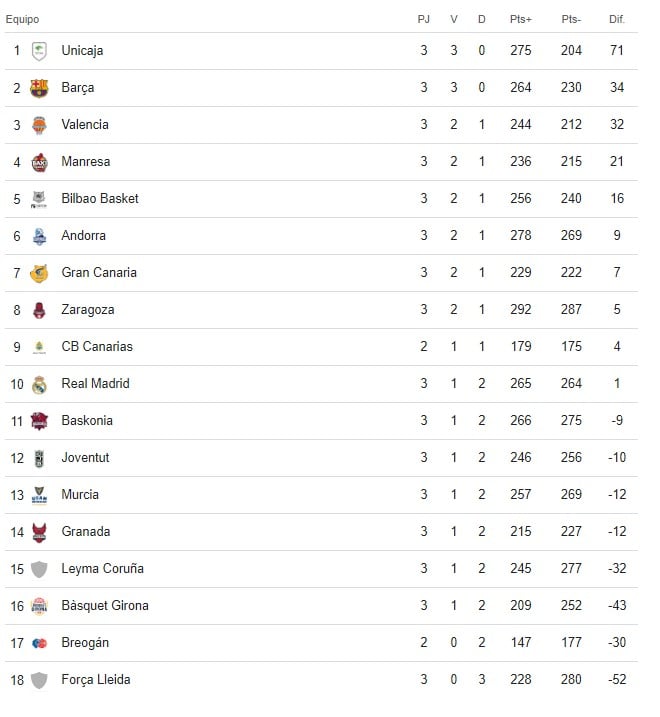
Task: Open the Bilbao Basket team link
Action: [100, 199]
